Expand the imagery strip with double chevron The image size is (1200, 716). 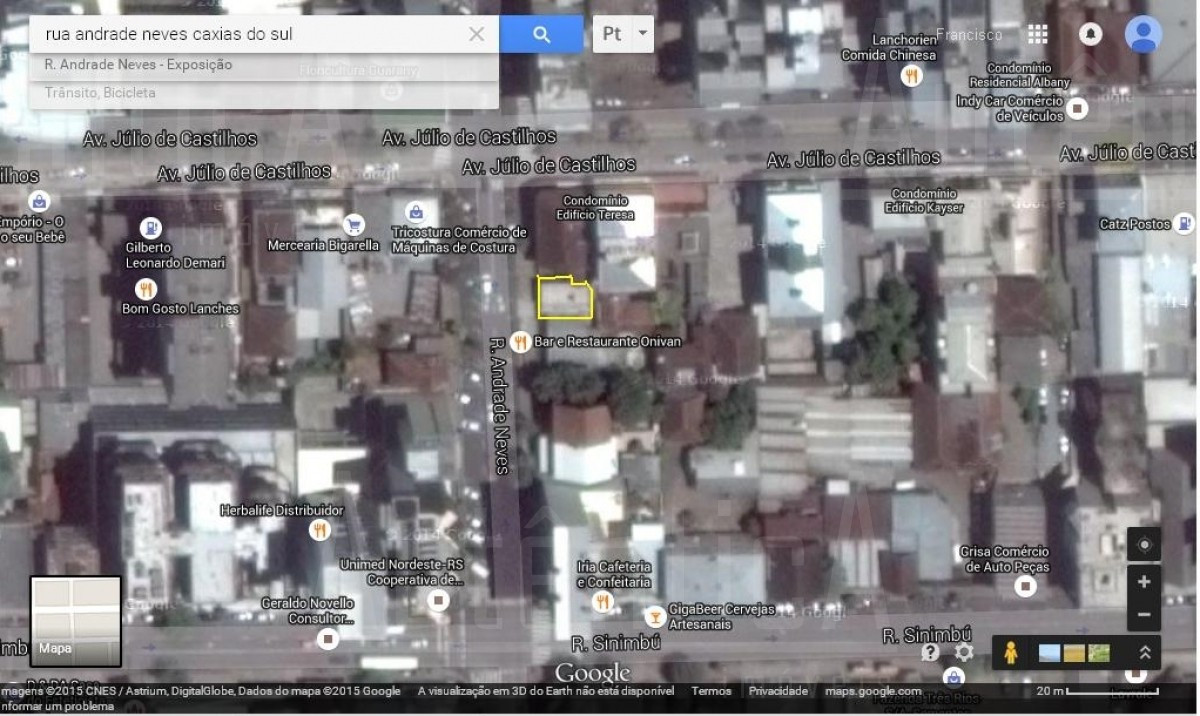(1145, 653)
